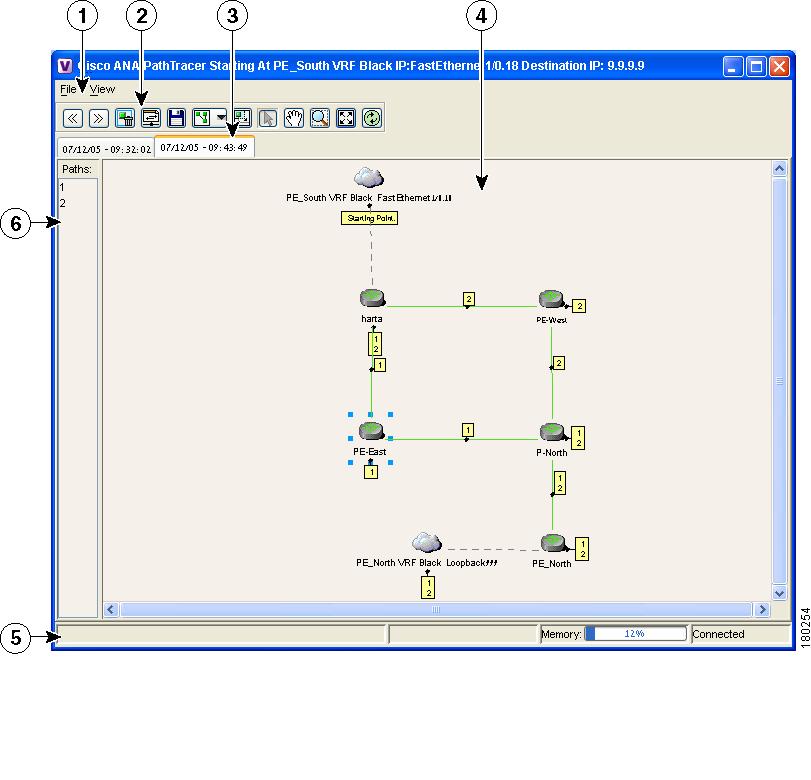Image resolution: width=811 pixels, height=780 pixels.
Task: Select the zoom magnifier tool
Action: pyautogui.click(x=320, y=118)
